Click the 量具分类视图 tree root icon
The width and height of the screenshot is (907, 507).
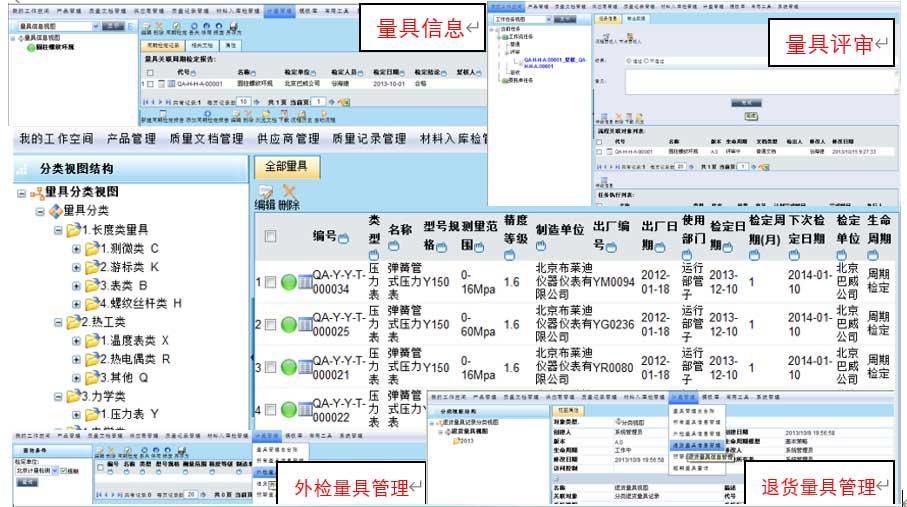tap(37, 193)
